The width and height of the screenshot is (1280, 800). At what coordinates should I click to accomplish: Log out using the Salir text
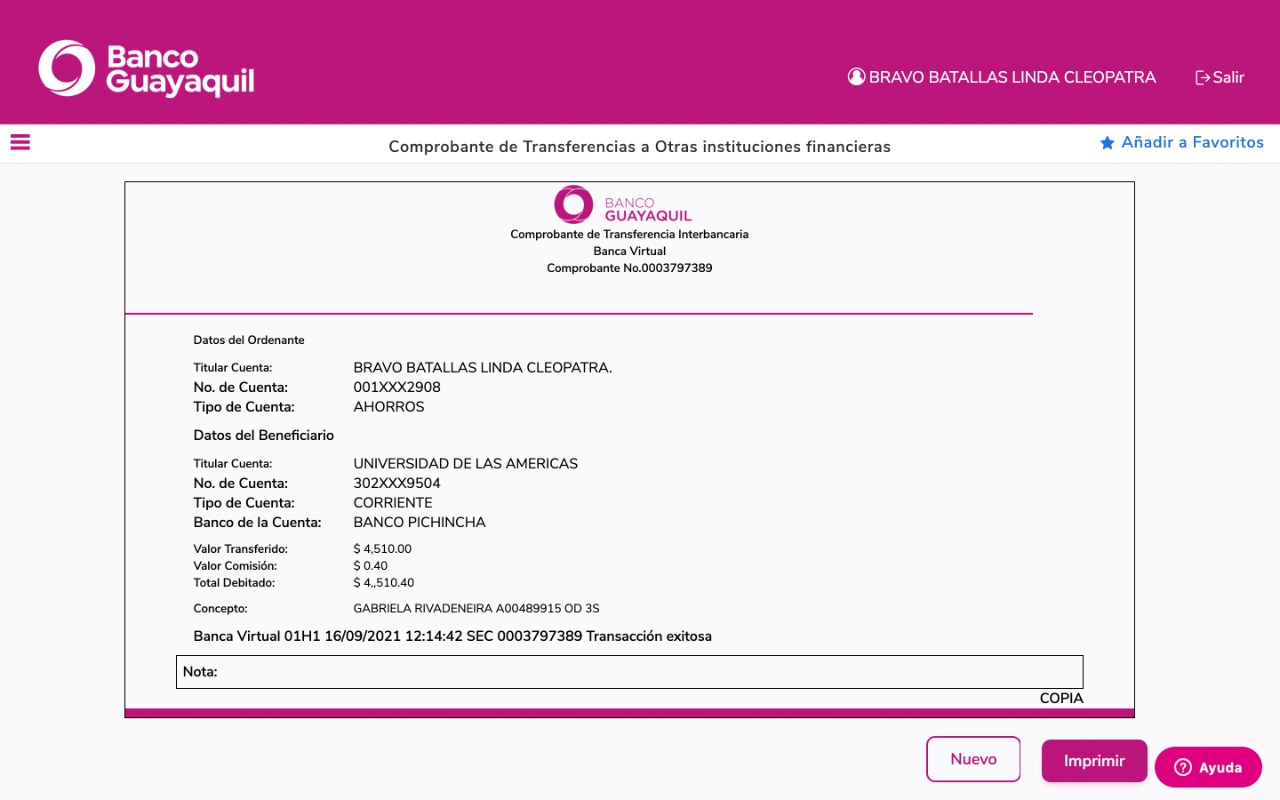pos(1228,78)
